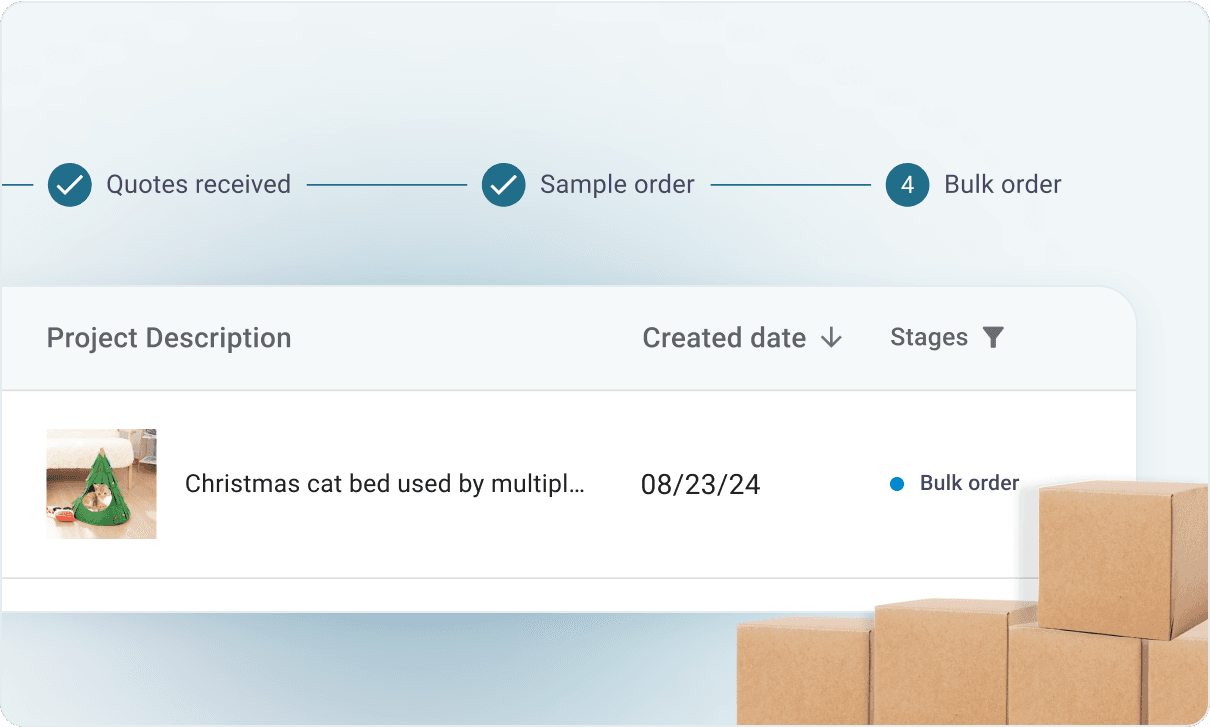This screenshot has width=1210, height=727.
Task: Select the 08/23/24 created date cell
Action: [x=701, y=485]
